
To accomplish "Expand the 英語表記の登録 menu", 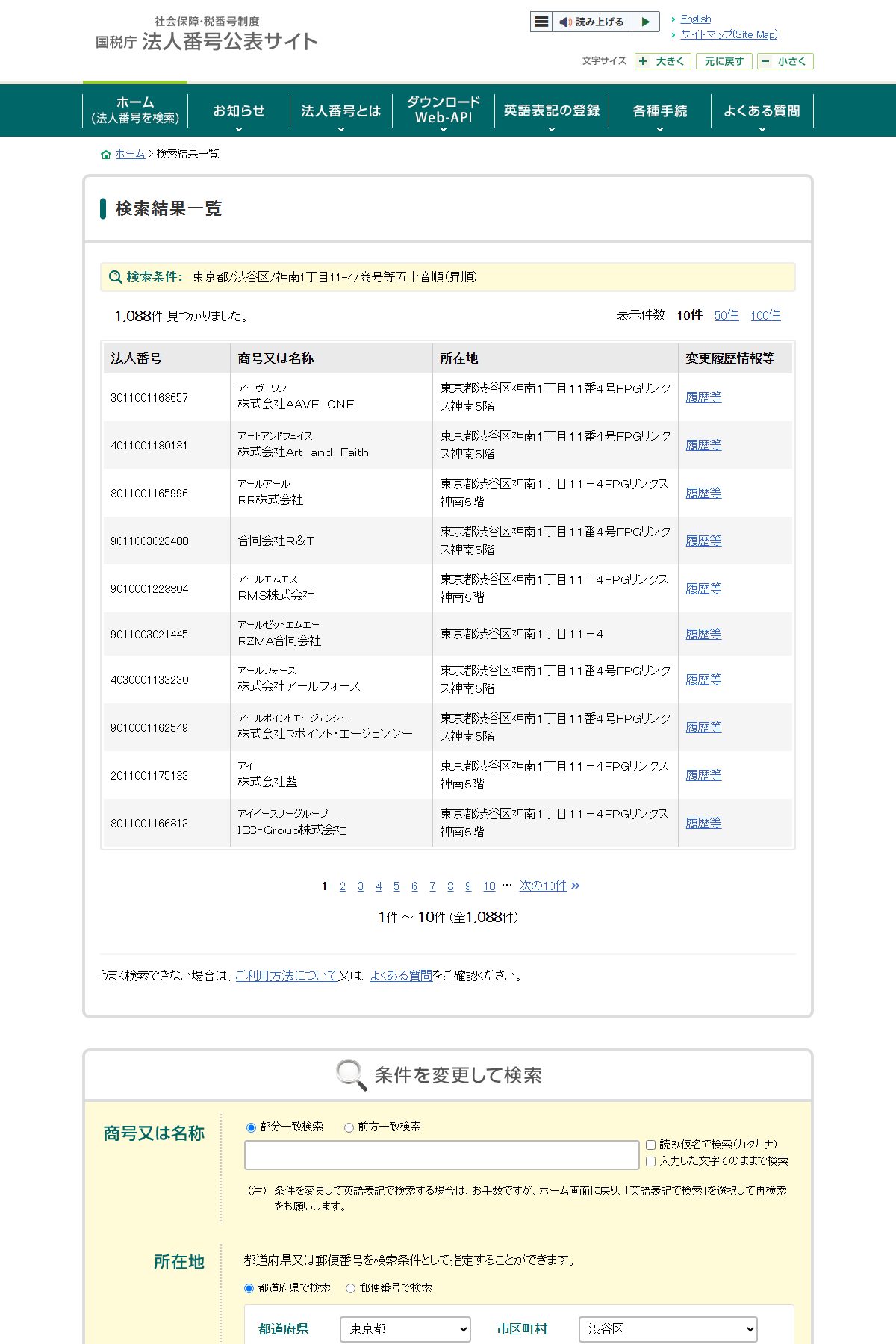I will [552, 111].
